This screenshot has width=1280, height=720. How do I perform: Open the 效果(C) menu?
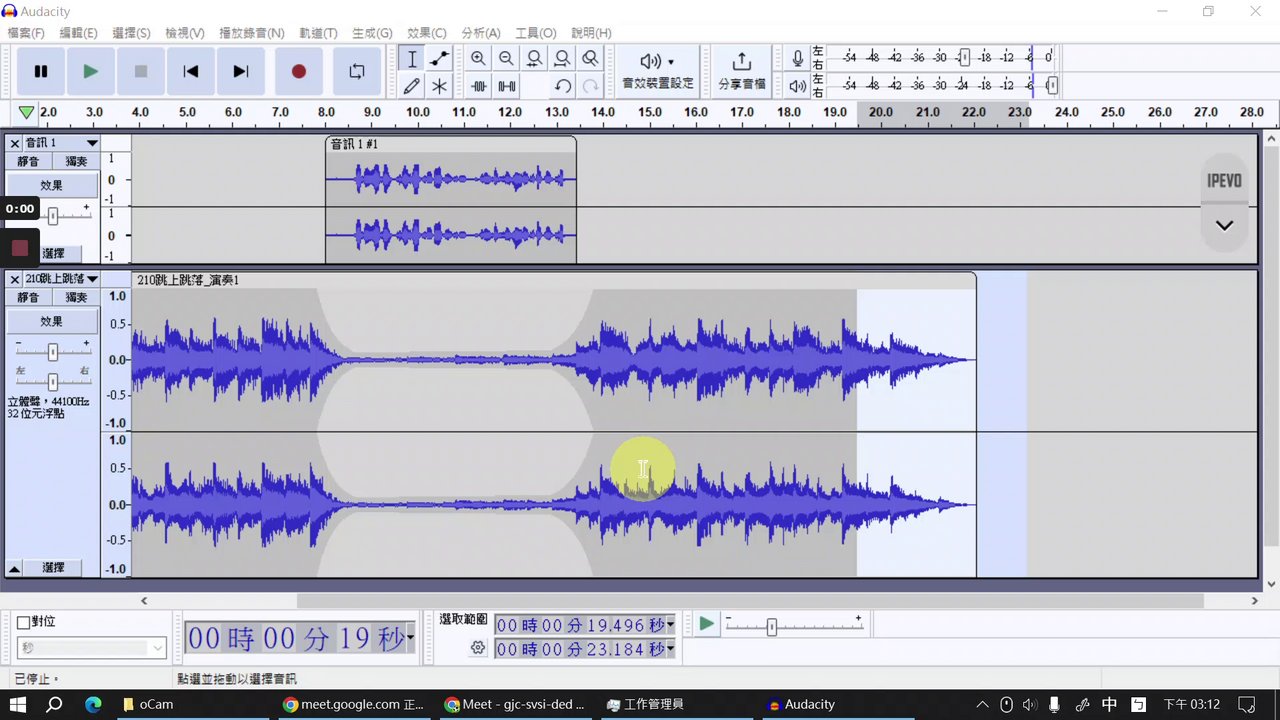pyautogui.click(x=426, y=33)
